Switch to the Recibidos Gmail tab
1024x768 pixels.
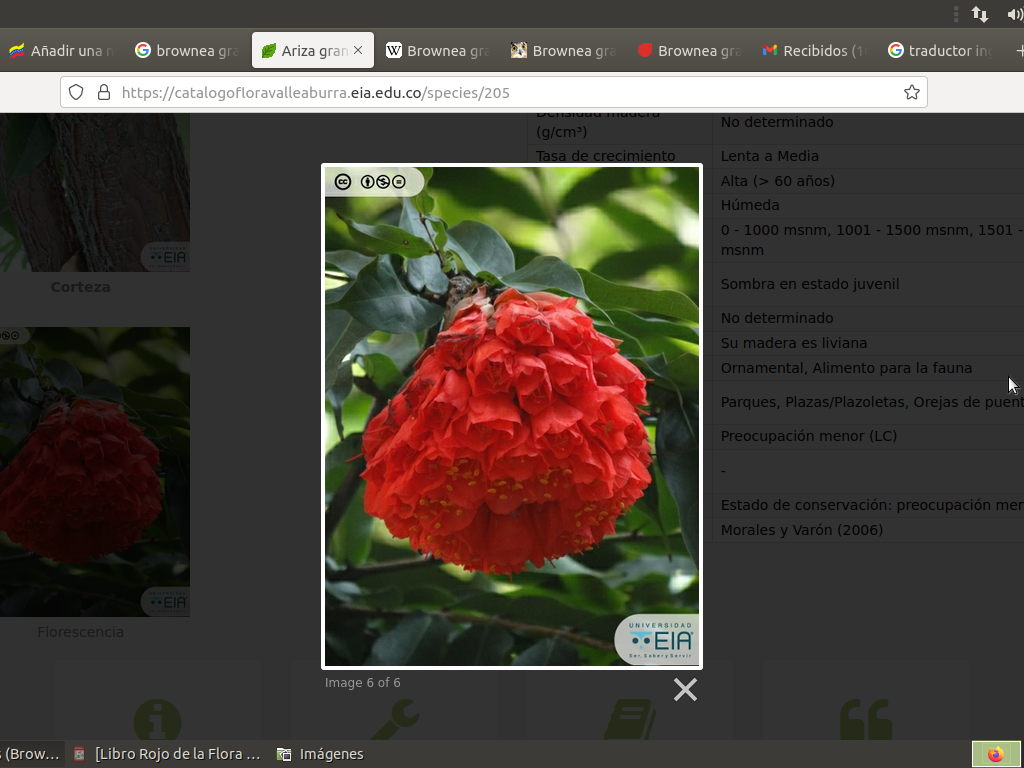tap(814, 50)
